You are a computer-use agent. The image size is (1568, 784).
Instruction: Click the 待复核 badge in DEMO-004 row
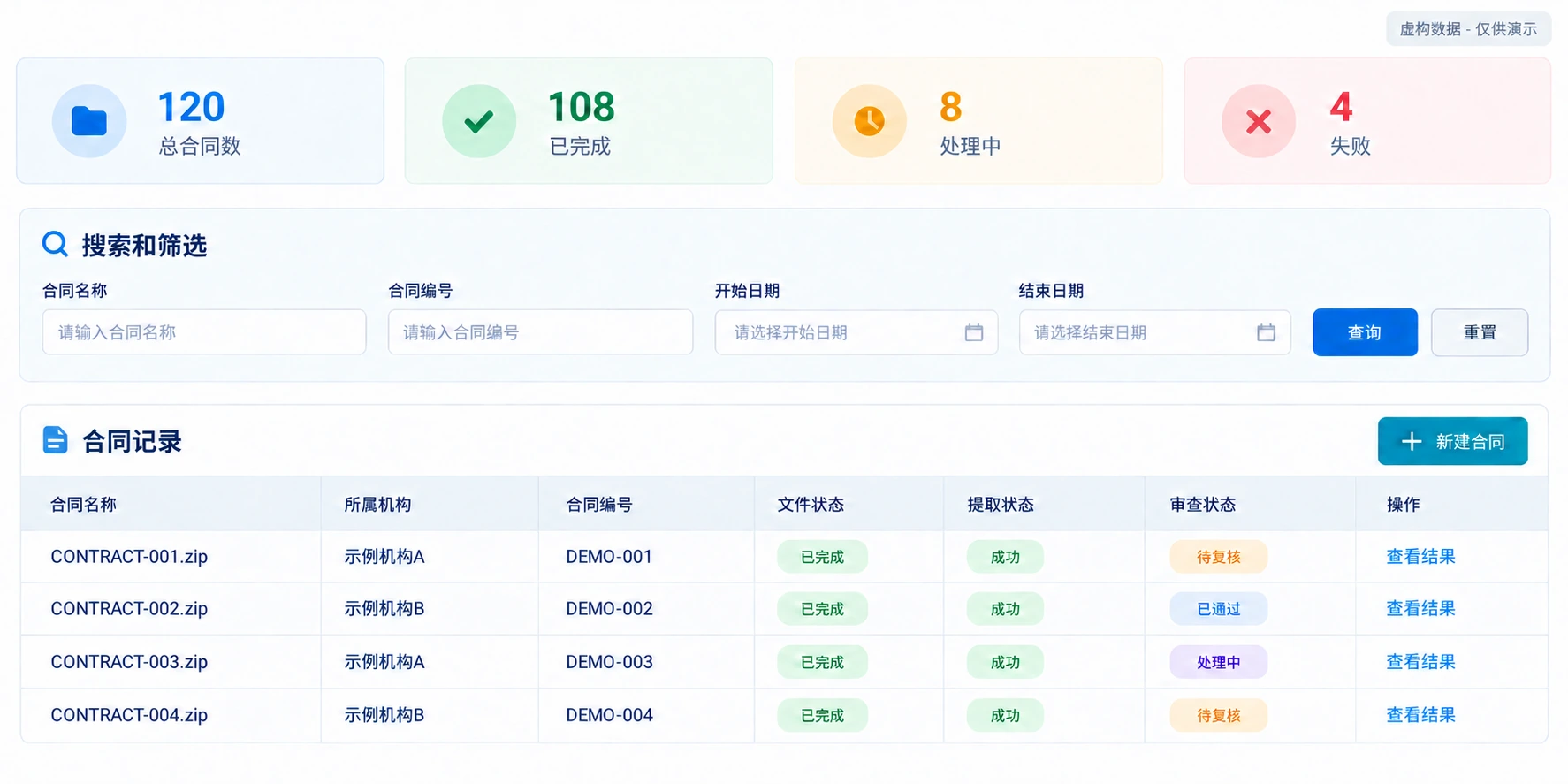pos(1219,715)
